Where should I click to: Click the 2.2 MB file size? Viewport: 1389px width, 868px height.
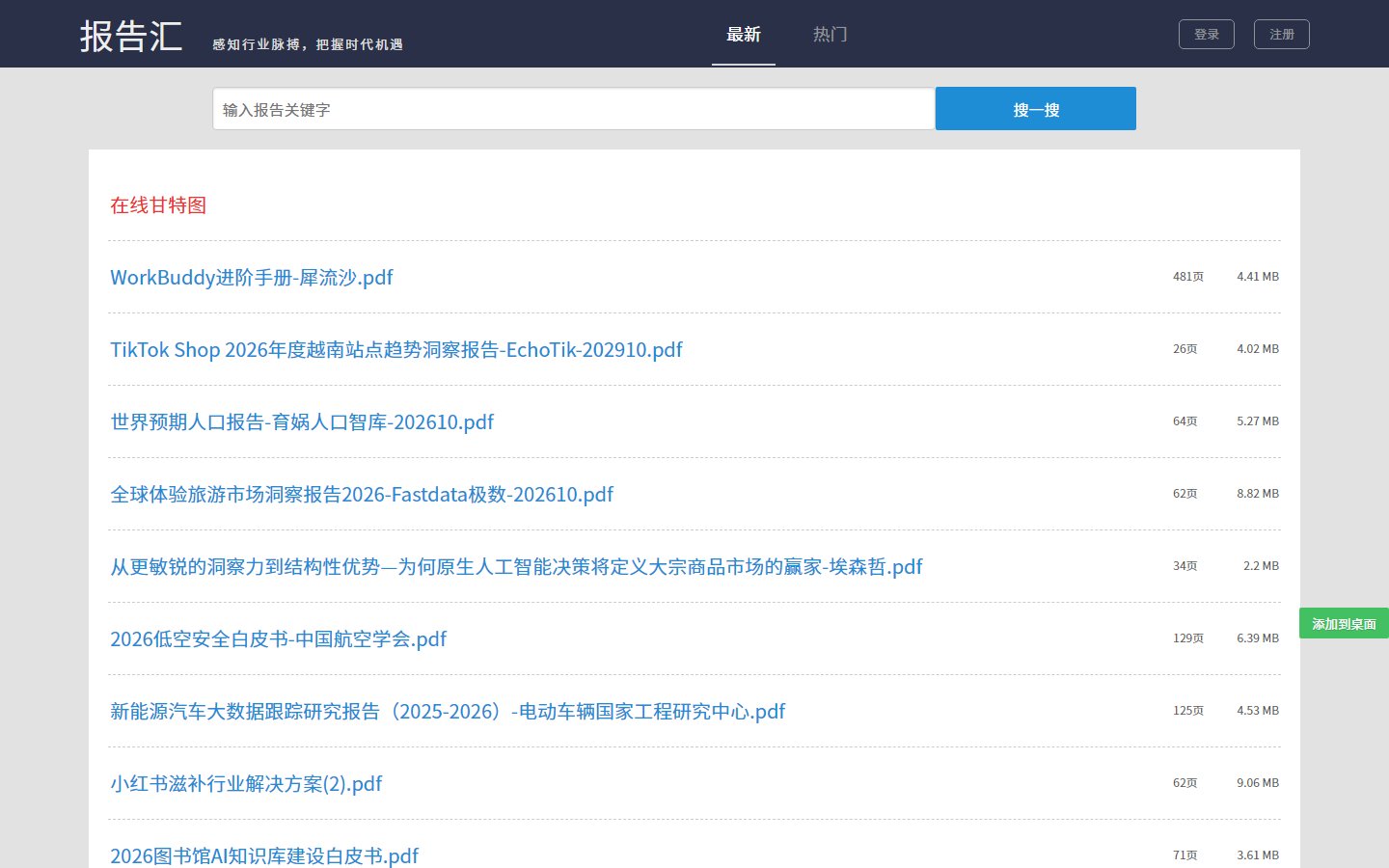coord(1261,566)
